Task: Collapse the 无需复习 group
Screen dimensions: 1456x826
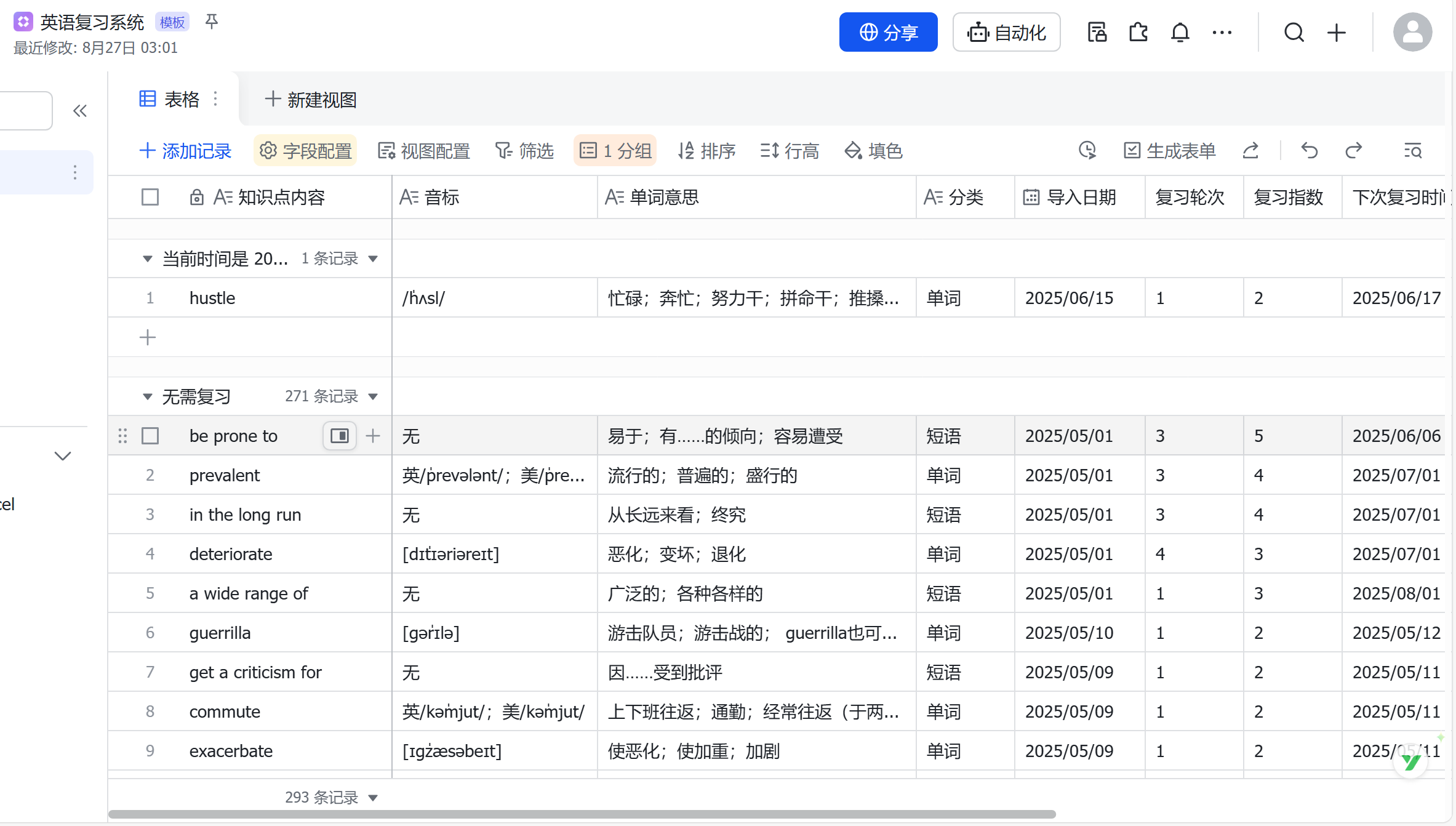Action: [x=147, y=396]
